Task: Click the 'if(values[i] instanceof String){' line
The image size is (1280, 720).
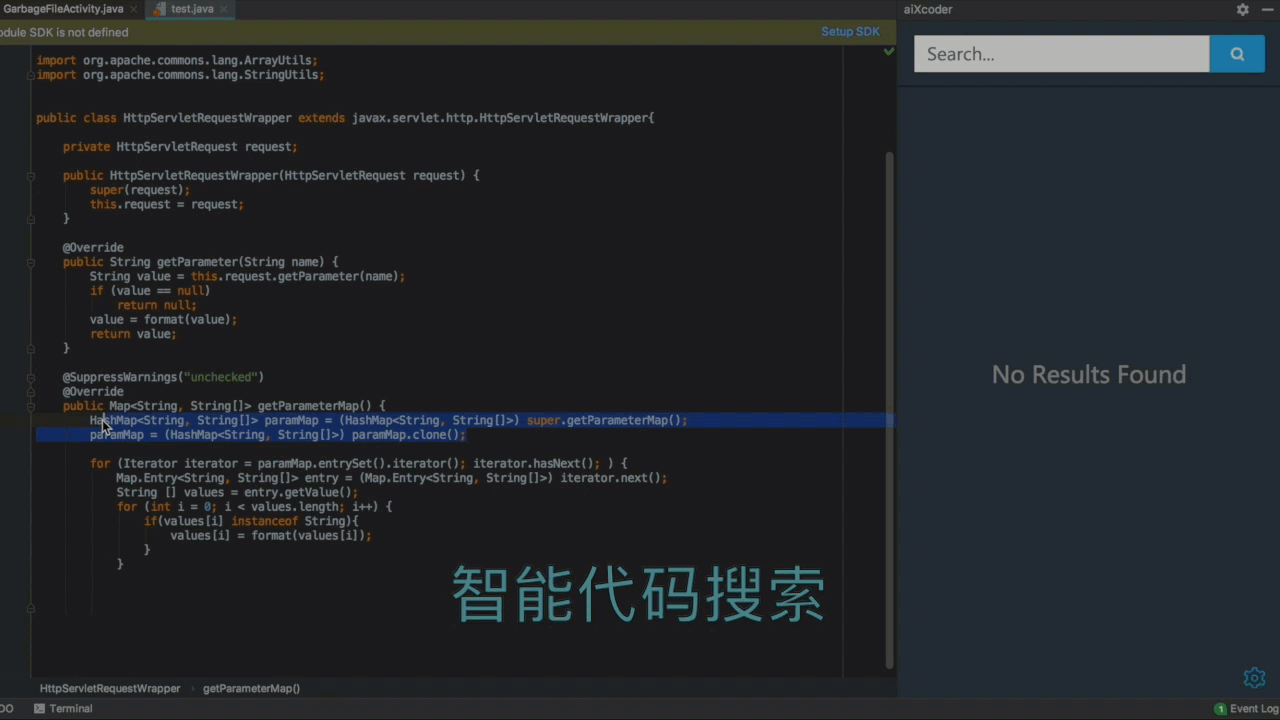Action: coord(251,521)
